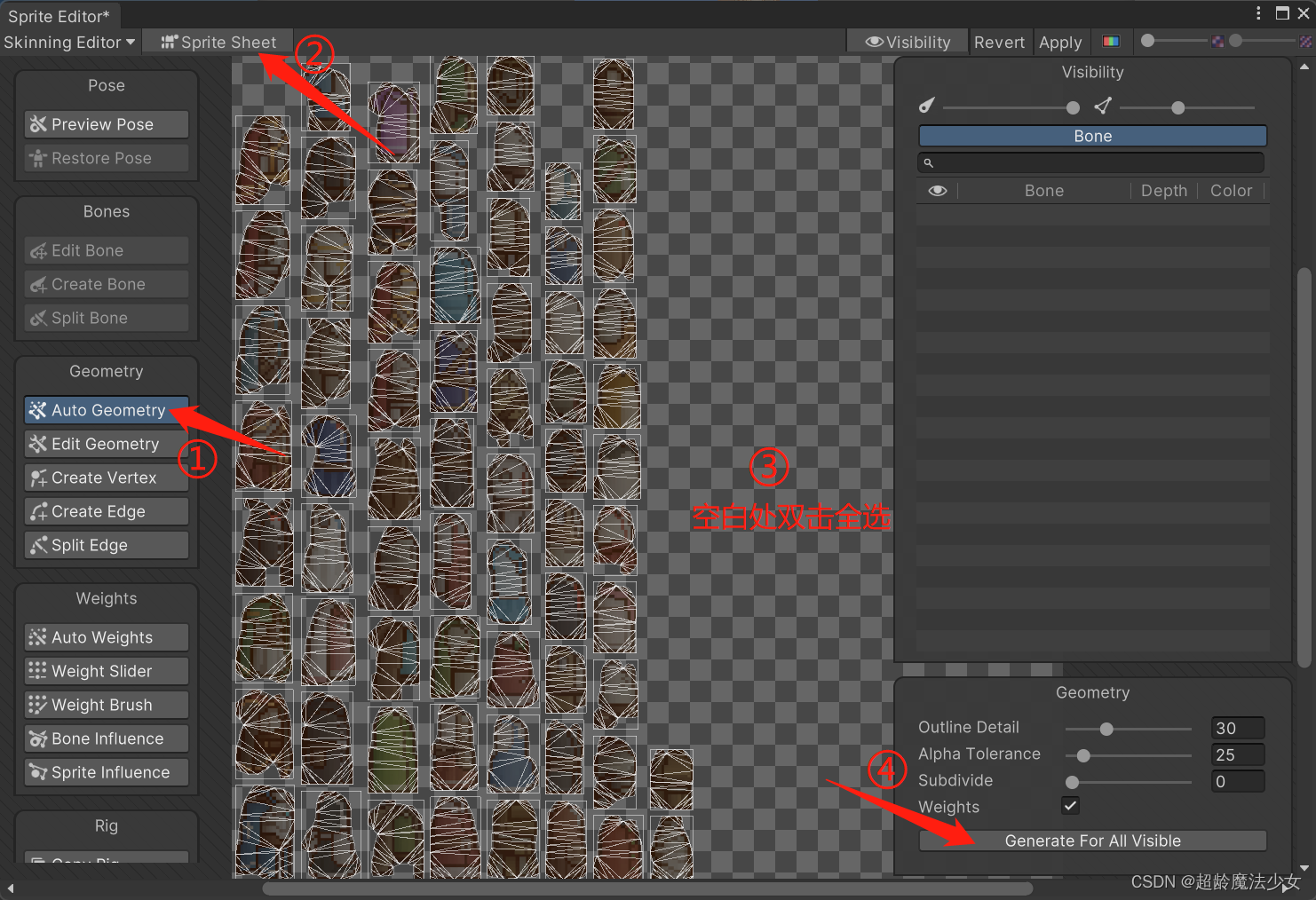The height and width of the screenshot is (900, 1316).
Task: Click the Apply button
Action: pyautogui.click(x=1060, y=42)
